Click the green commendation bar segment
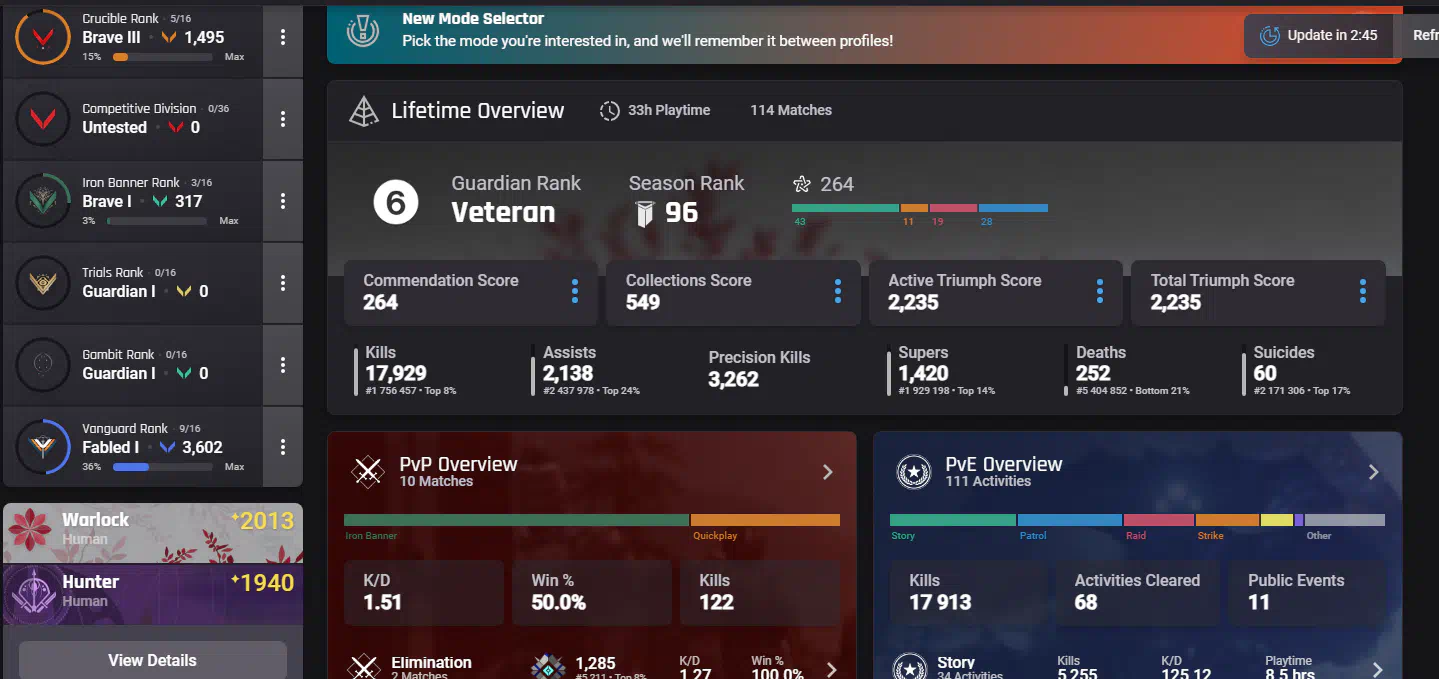 tap(846, 208)
